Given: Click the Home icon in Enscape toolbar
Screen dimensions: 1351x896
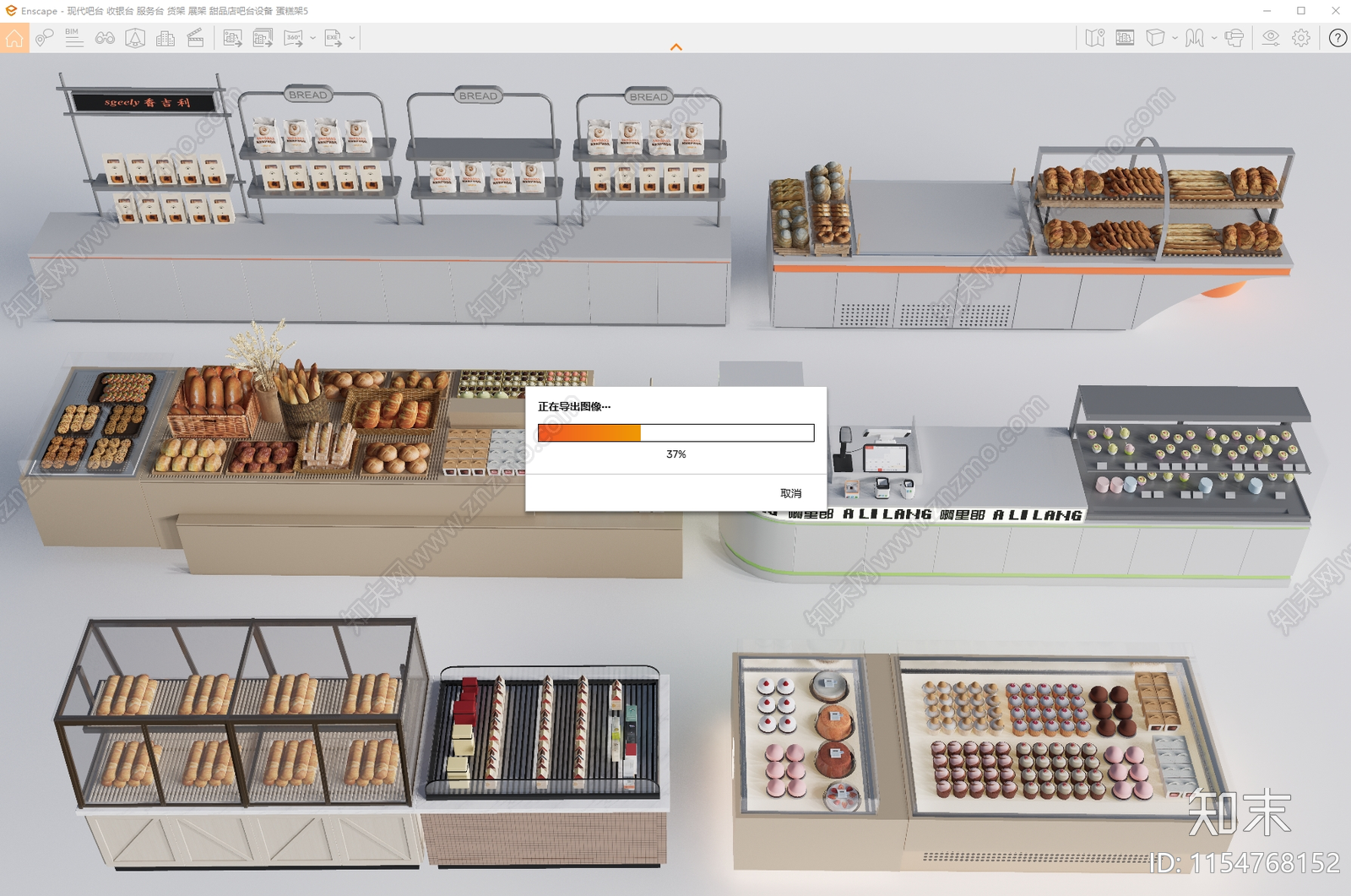Looking at the screenshot, I should tap(14, 38).
